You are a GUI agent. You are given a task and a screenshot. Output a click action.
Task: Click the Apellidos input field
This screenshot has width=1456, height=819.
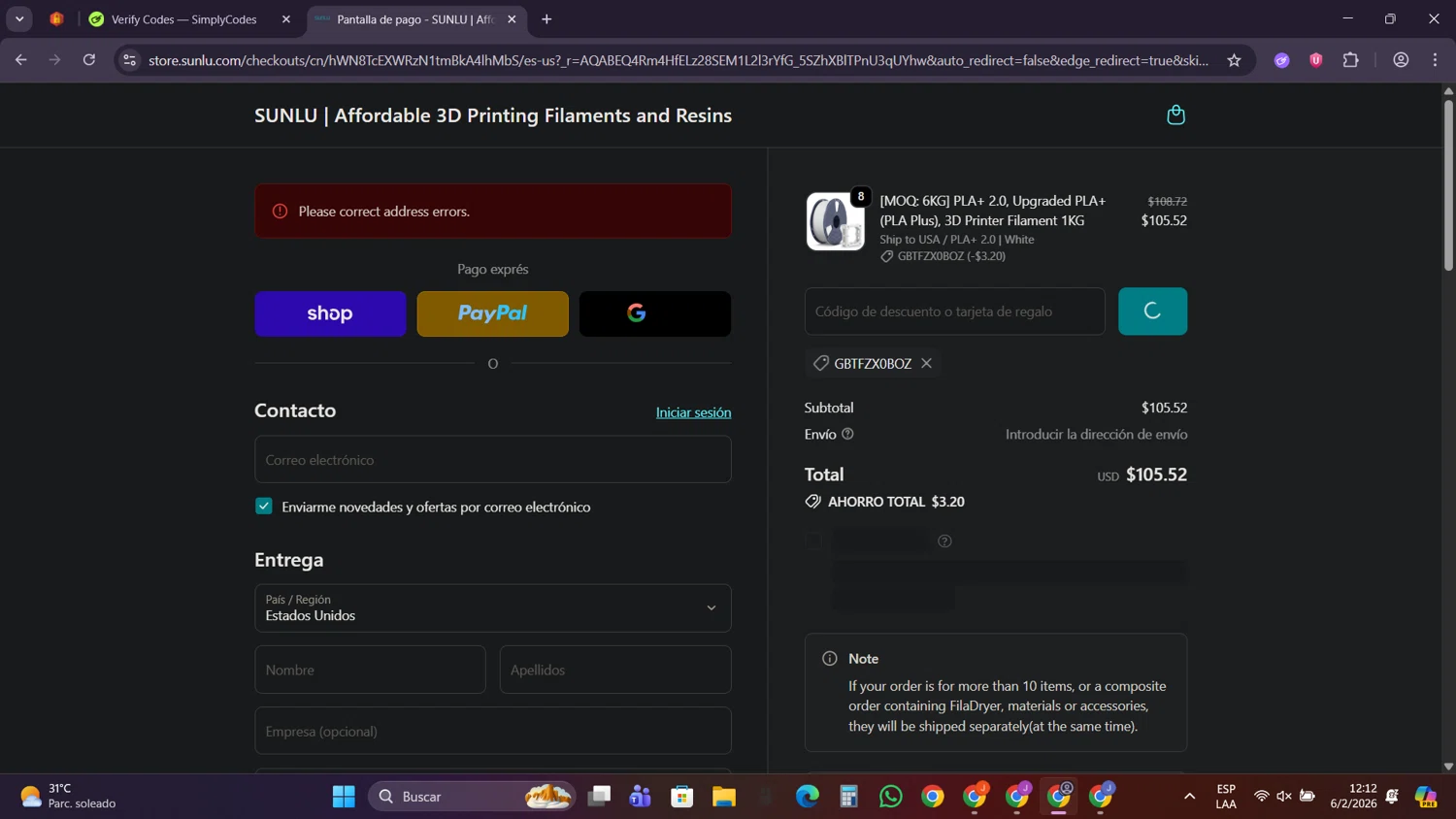(x=615, y=670)
